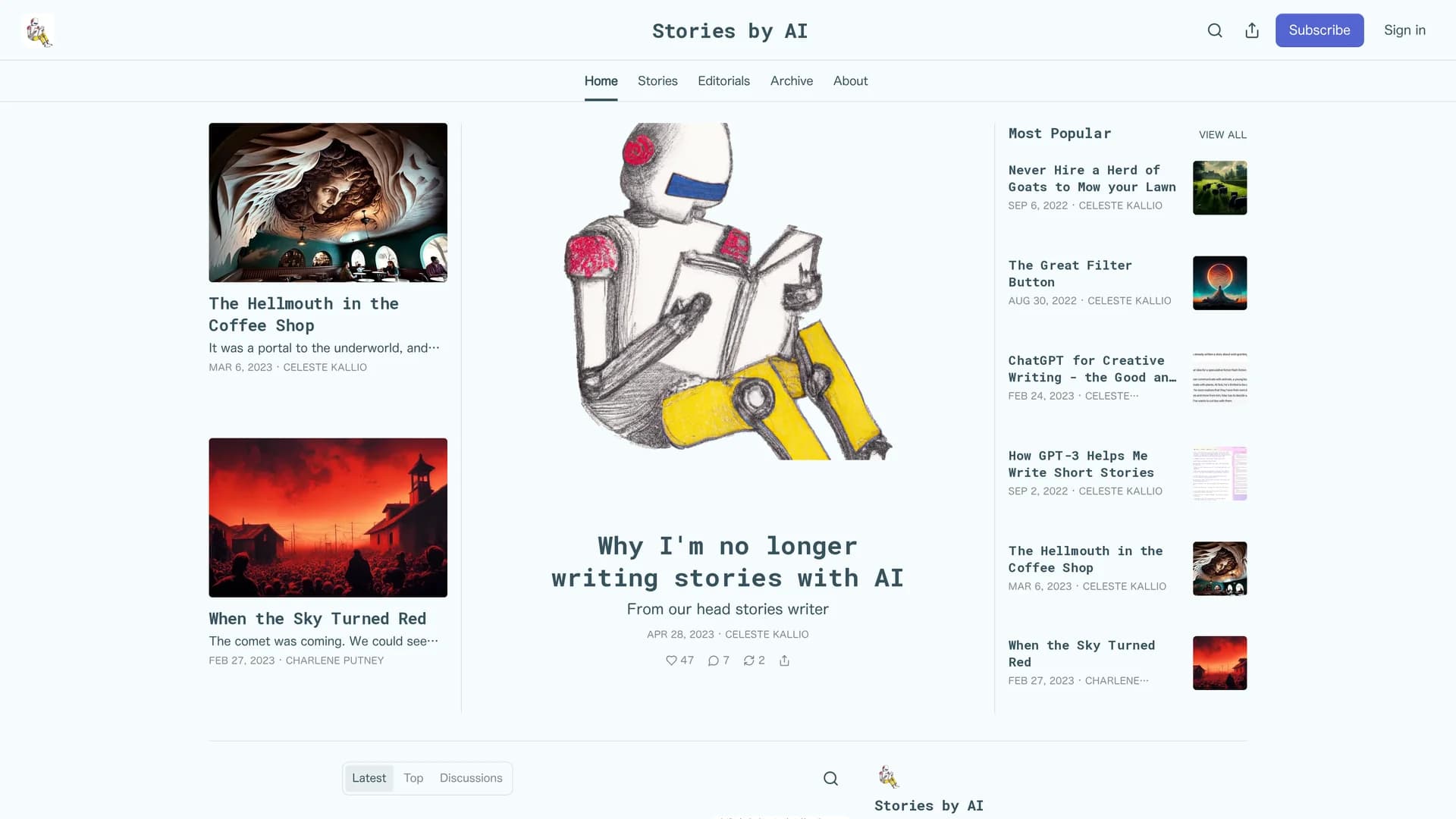
Task: Switch to the Editorials tab
Action: tap(723, 80)
